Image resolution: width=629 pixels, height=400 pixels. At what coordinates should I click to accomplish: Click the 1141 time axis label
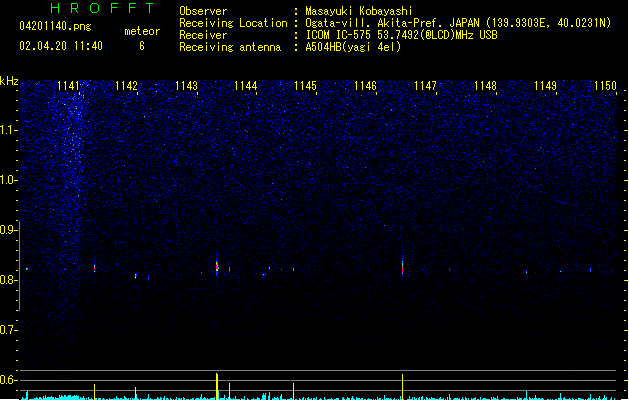coord(68,85)
